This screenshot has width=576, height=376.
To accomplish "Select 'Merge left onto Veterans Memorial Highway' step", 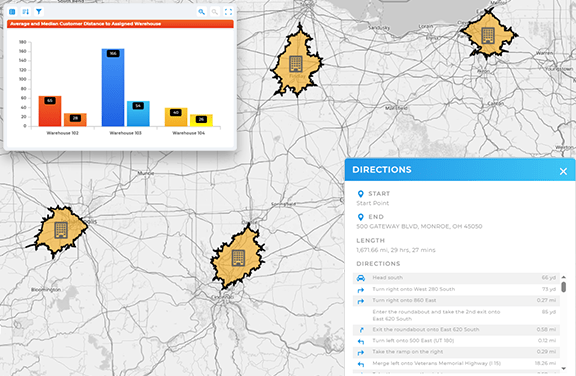I will pos(456,364).
